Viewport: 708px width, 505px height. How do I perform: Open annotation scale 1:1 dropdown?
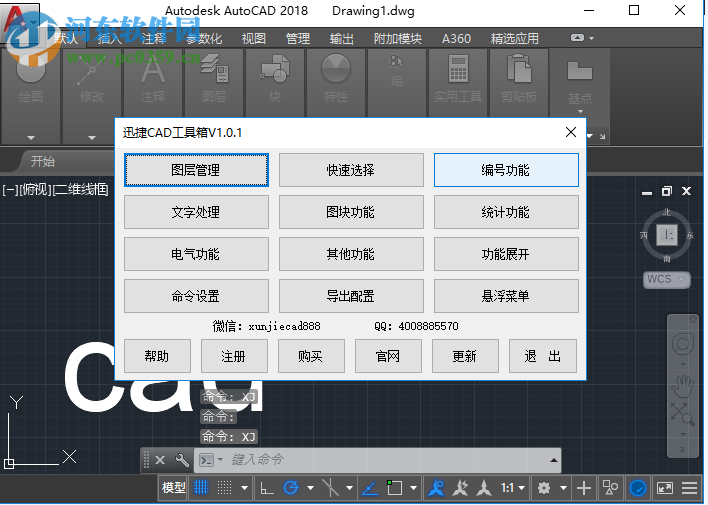pyautogui.click(x=513, y=488)
